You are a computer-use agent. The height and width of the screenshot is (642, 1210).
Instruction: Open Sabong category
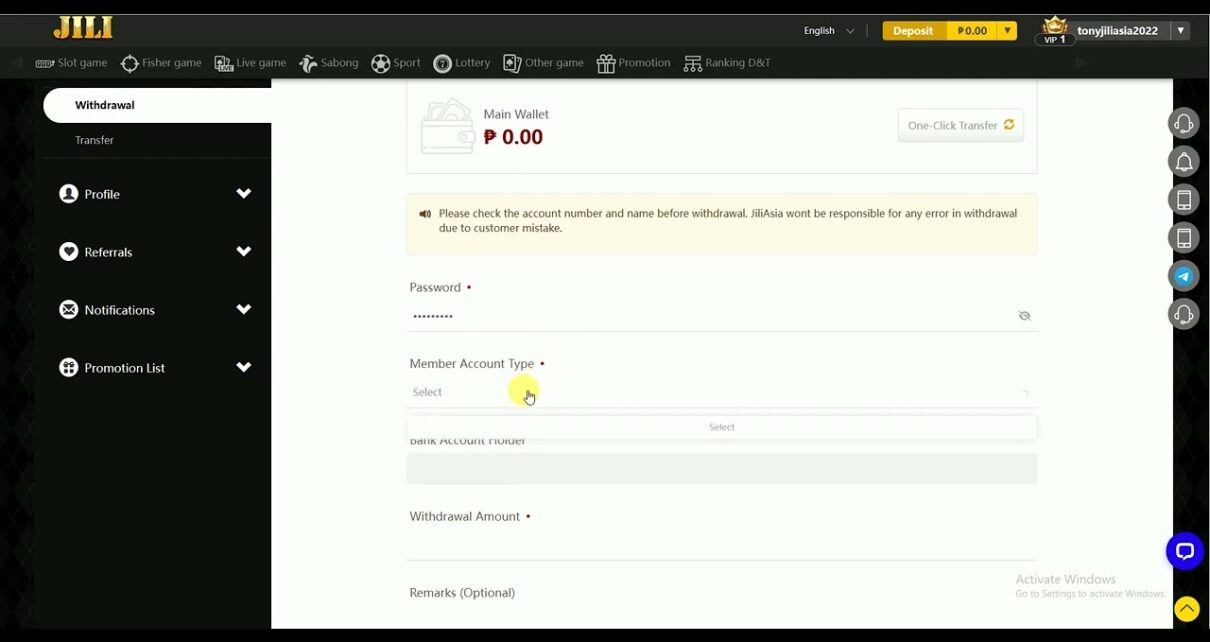(328, 63)
